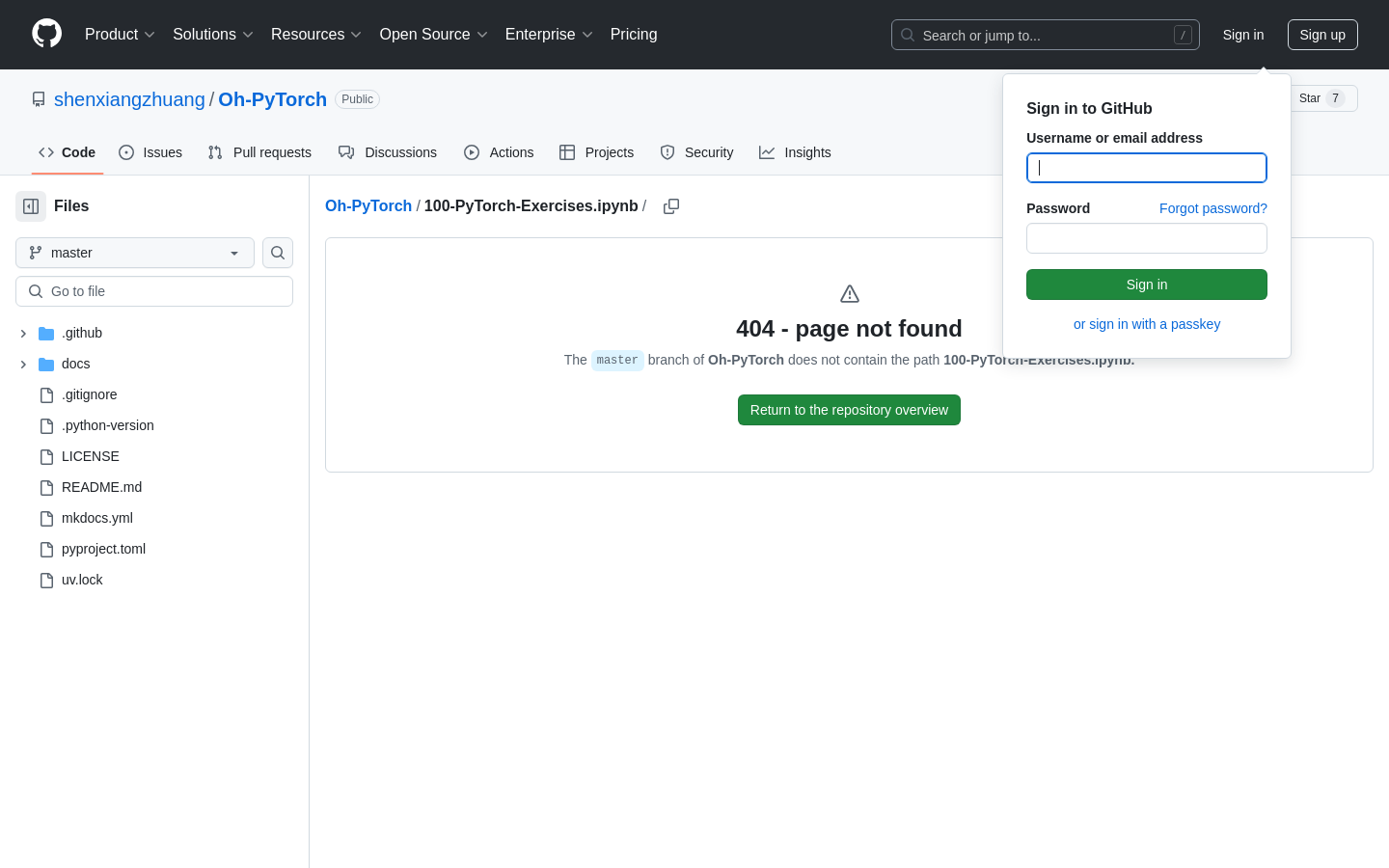This screenshot has width=1389, height=868.
Task: Open the .python-version file
Action: (108, 425)
